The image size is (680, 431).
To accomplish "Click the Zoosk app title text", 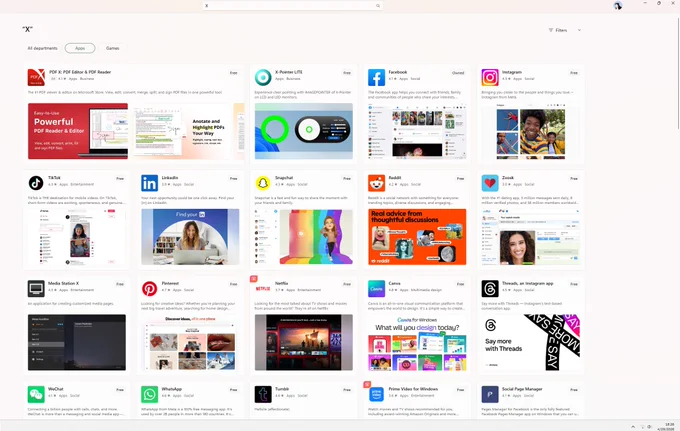I will [508, 178].
